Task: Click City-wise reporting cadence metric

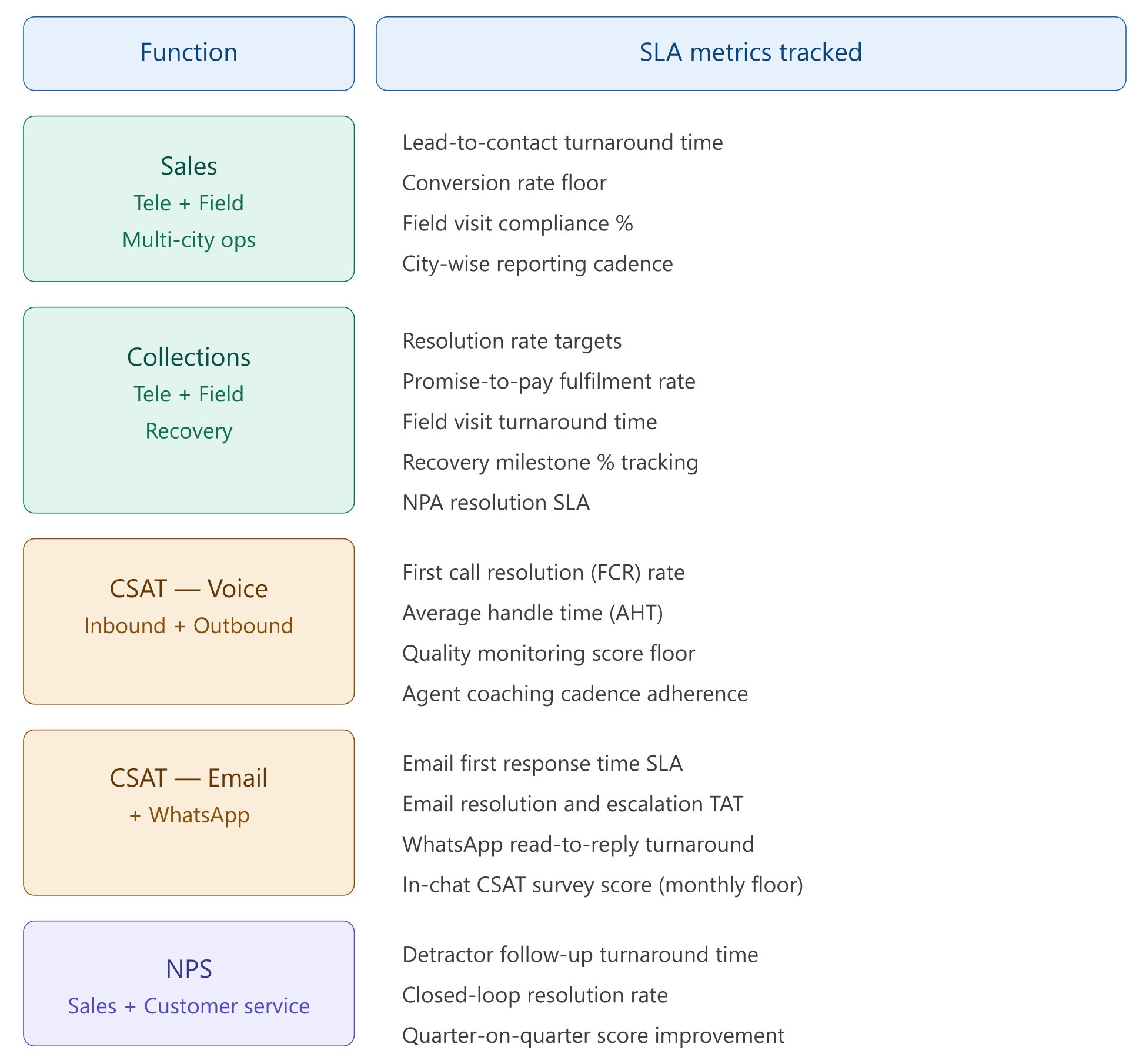Action: click(x=537, y=264)
